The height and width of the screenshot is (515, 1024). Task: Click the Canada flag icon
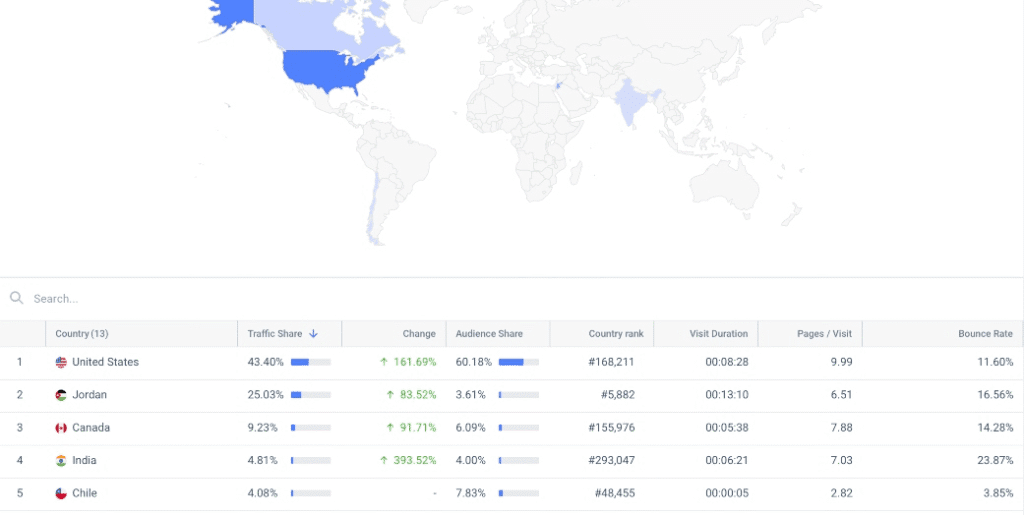pyautogui.click(x=61, y=428)
